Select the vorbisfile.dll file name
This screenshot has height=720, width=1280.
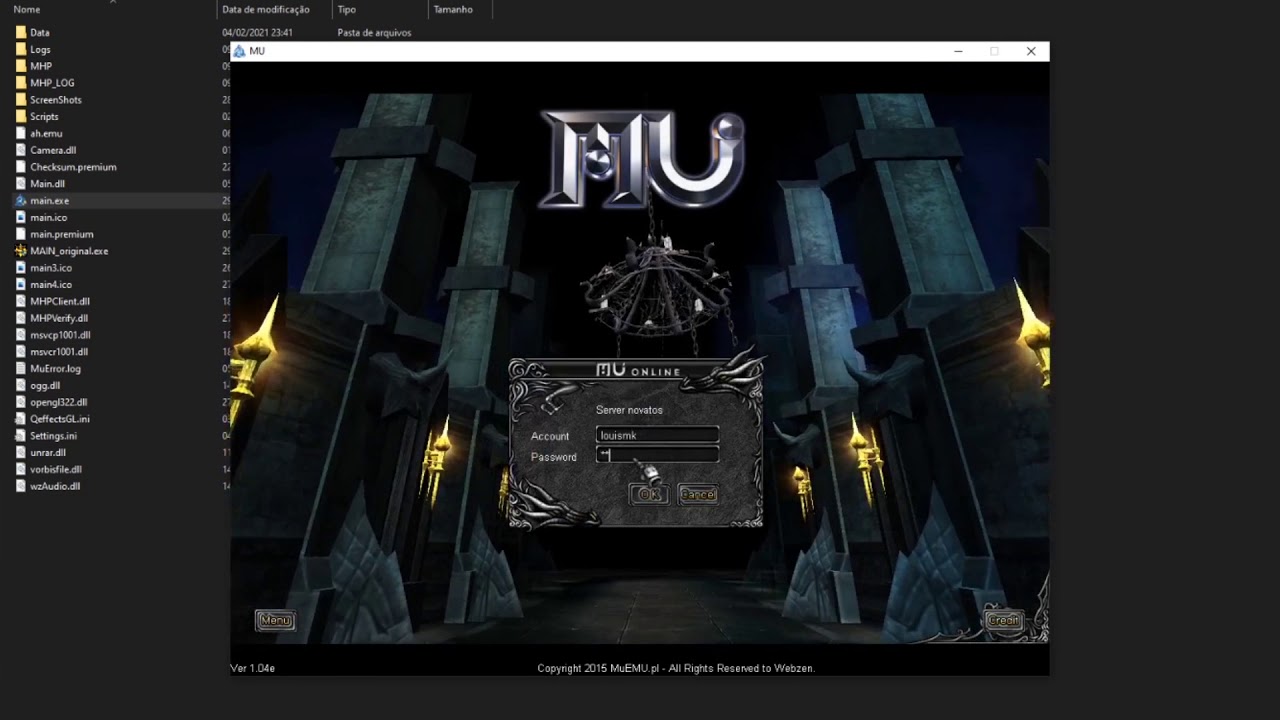pyautogui.click(x=56, y=469)
